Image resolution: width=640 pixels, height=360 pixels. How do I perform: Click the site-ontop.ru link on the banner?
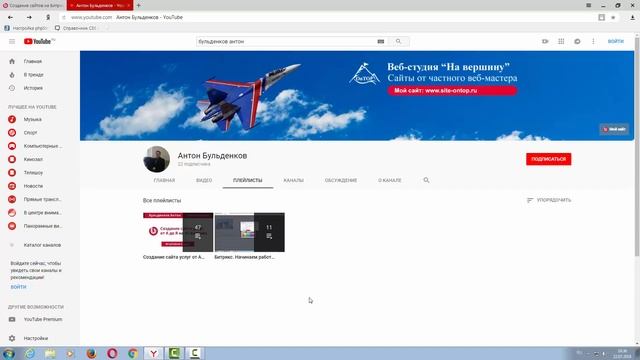pyautogui.click(x=452, y=91)
